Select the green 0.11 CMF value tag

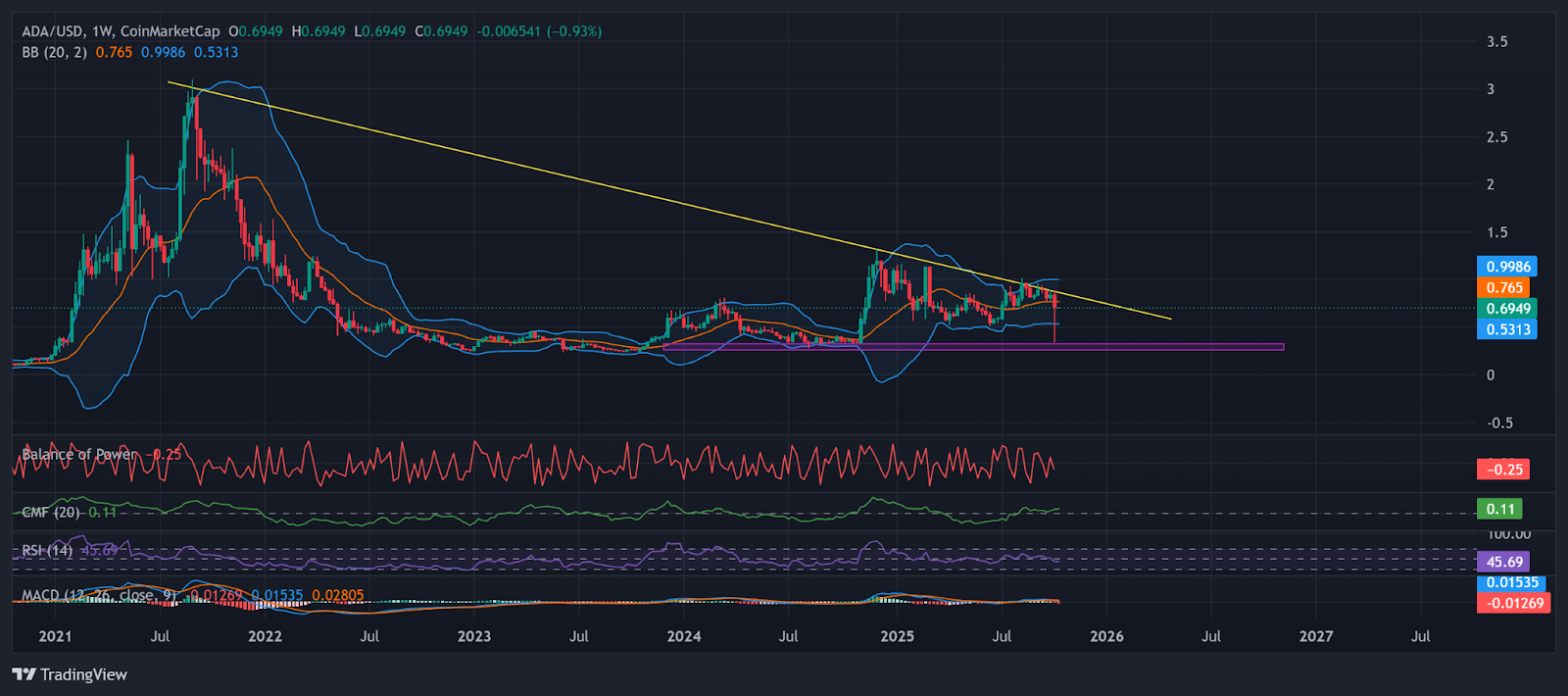tap(1500, 509)
